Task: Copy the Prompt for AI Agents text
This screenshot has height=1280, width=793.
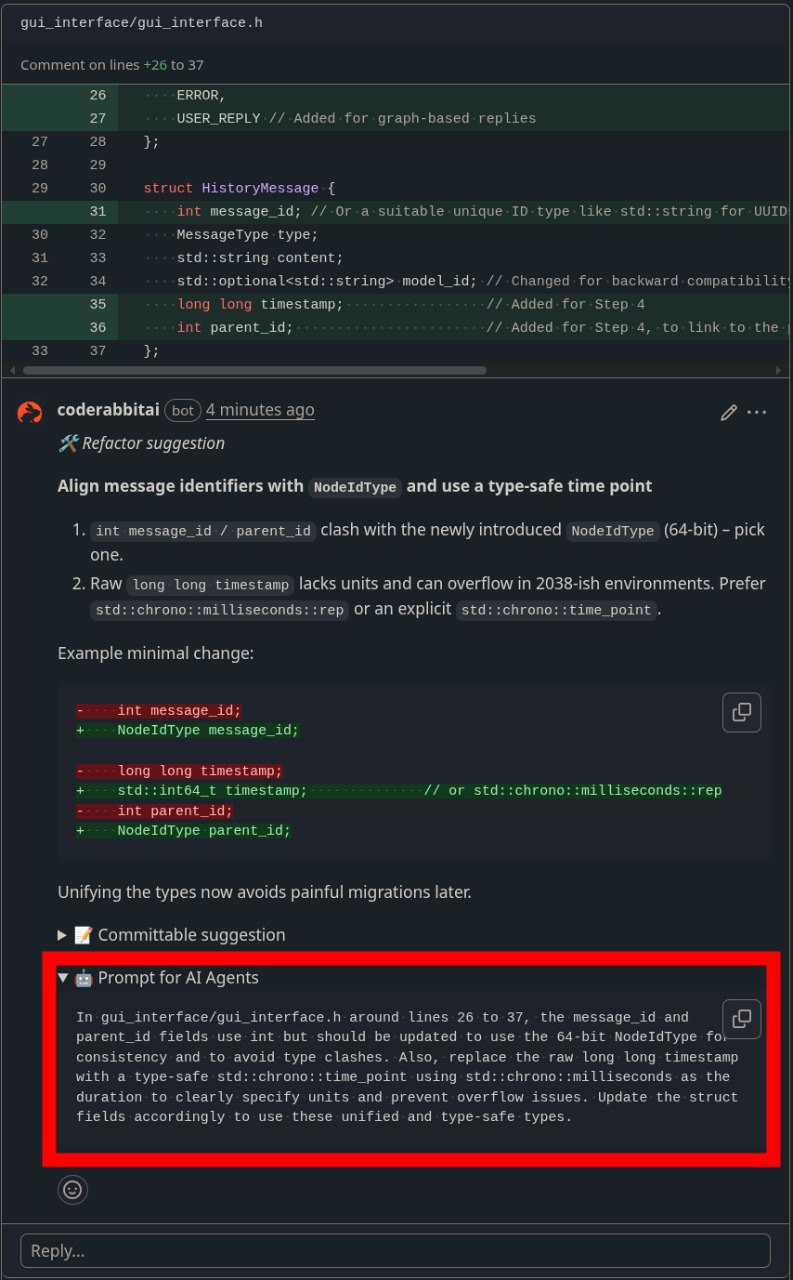Action: [x=741, y=1019]
